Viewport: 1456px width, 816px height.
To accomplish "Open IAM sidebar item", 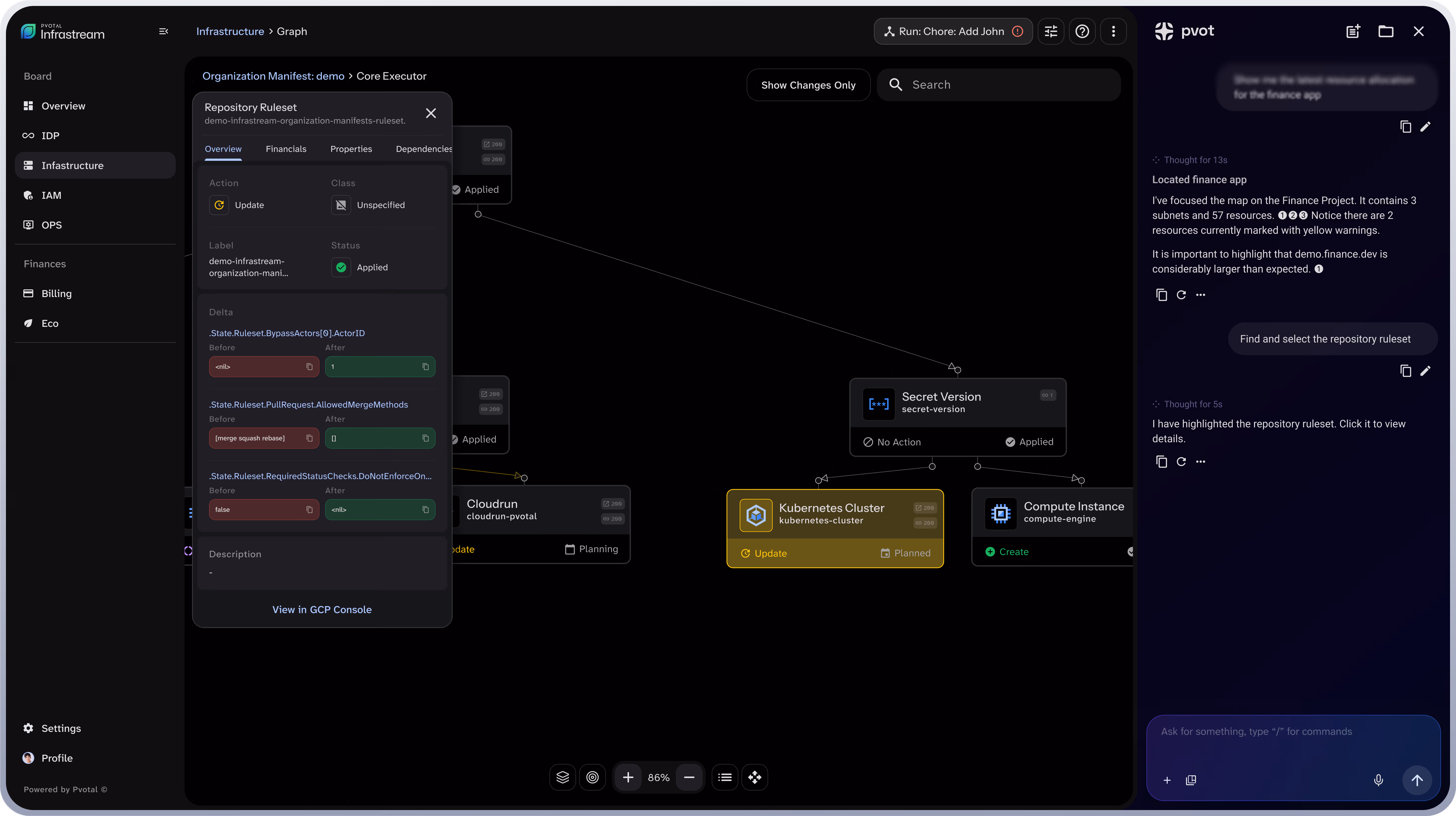I will [x=95, y=195].
